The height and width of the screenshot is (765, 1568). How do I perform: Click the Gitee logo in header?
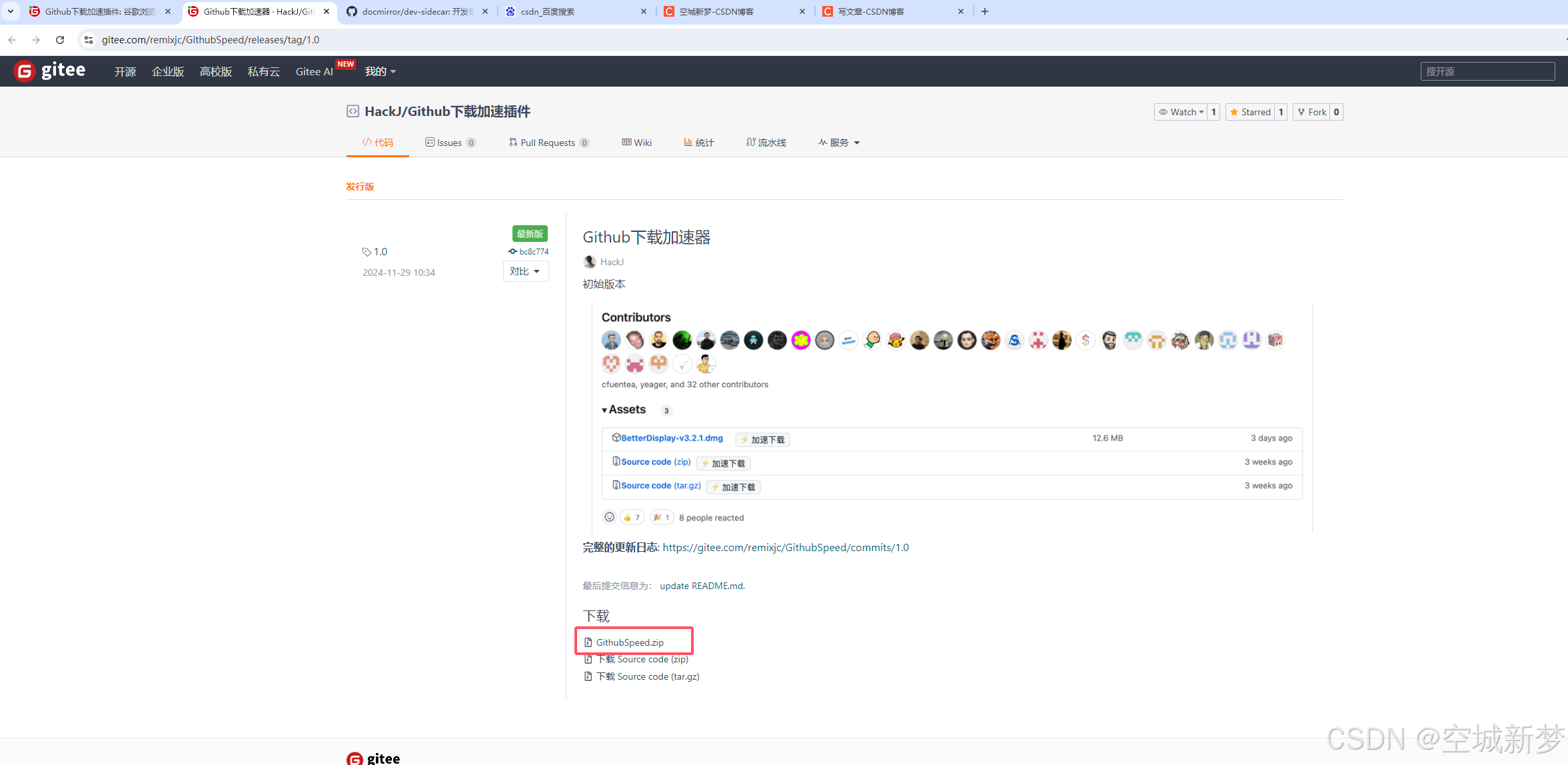(50, 71)
